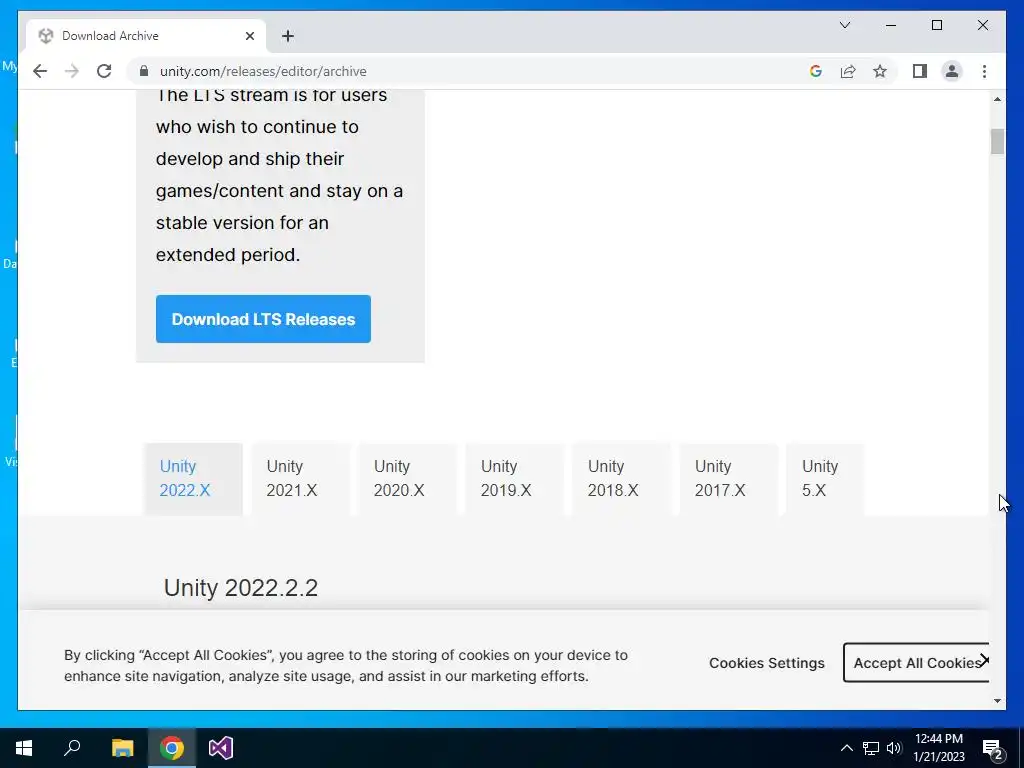Open the network status tray icon
This screenshot has height=768, width=1024.
pos(871,748)
